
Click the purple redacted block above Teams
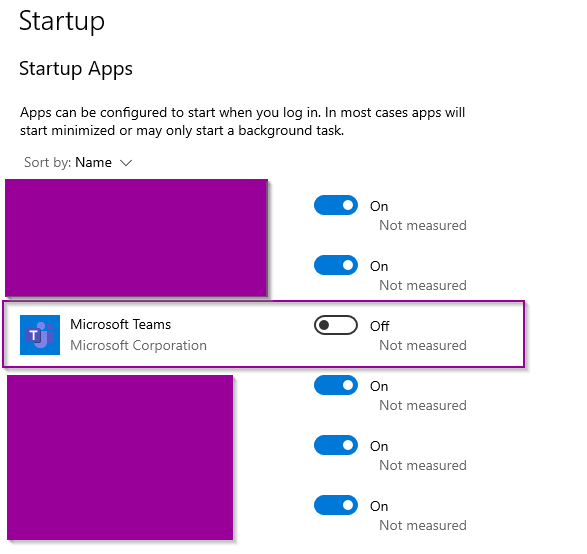[x=136, y=238]
